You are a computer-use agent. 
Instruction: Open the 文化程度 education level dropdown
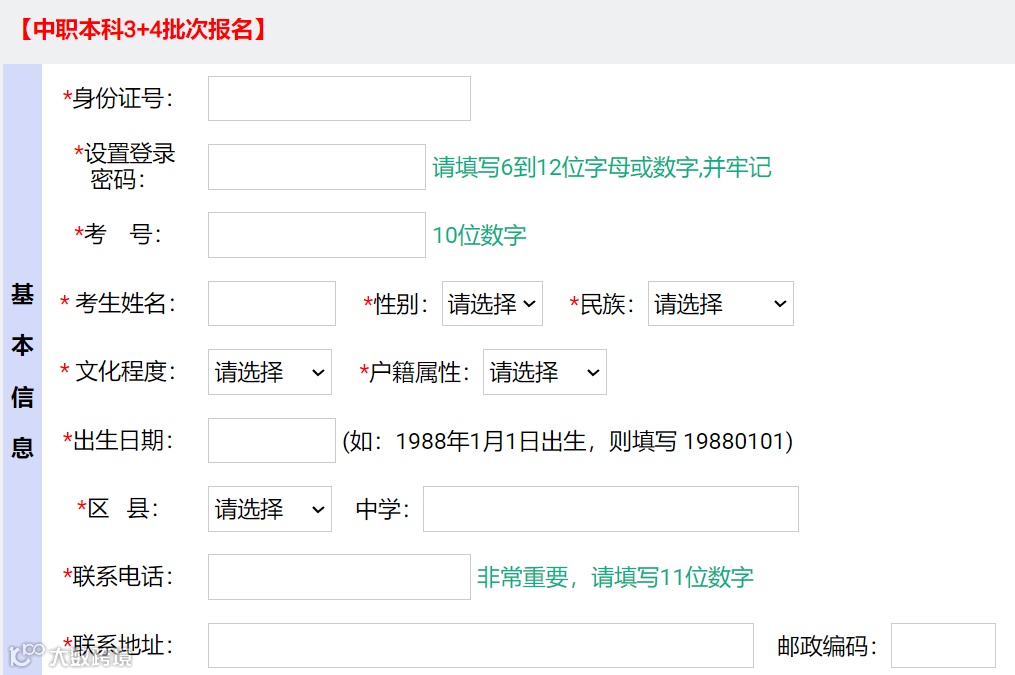point(269,371)
